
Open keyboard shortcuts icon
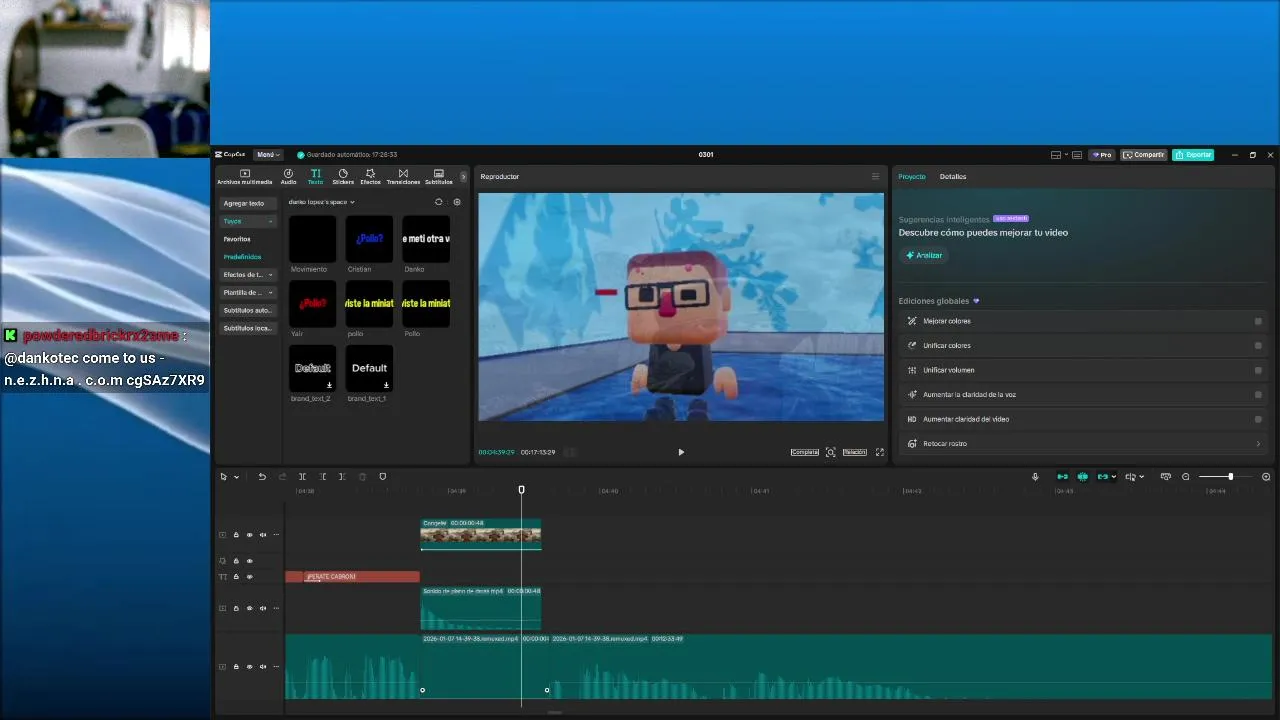point(1076,155)
